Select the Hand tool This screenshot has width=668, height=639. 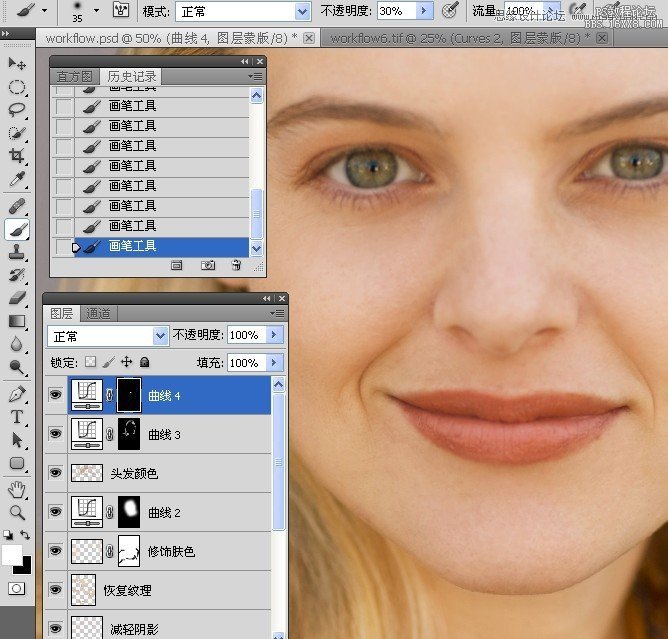pos(17,489)
